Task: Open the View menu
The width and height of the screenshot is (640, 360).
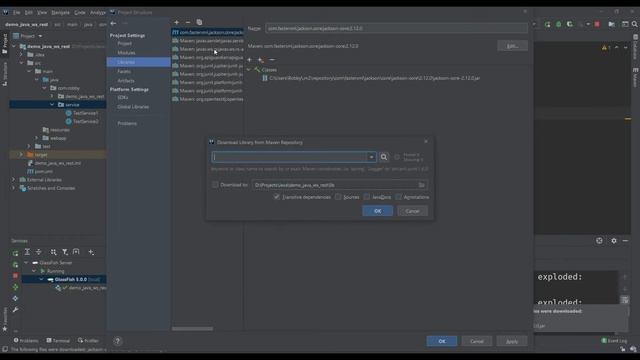Action: pyautogui.click(x=42, y=12)
